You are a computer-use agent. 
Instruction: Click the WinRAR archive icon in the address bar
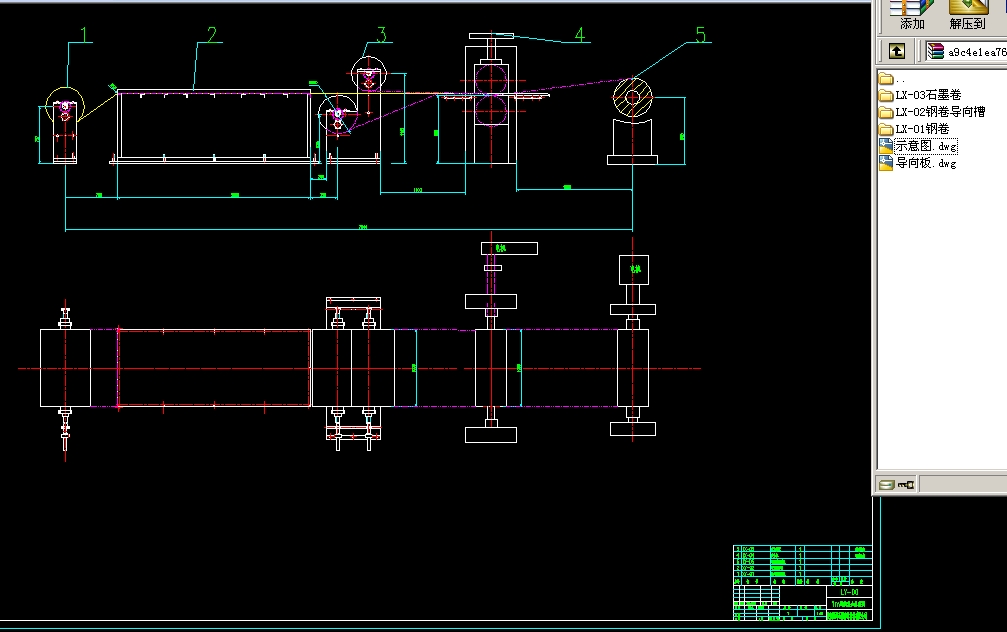point(933,50)
